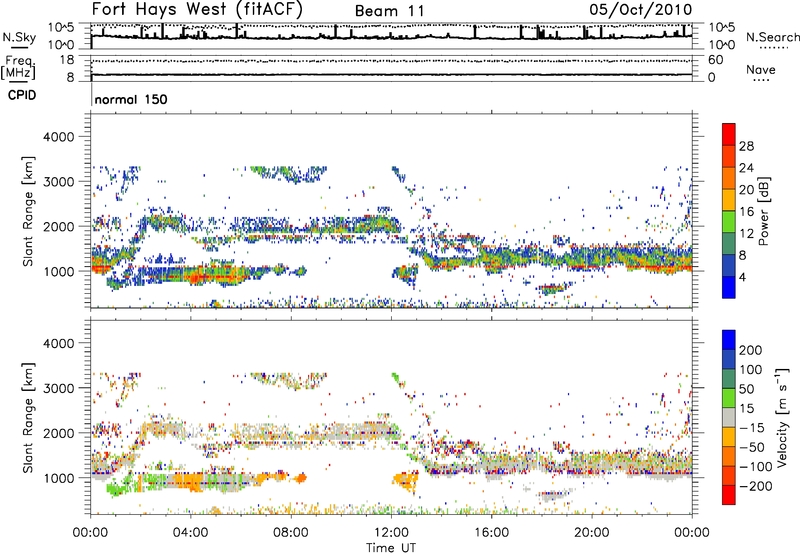
Task: Click the '4000' range tick on the power panel
Action: pyautogui.click(x=58, y=137)
